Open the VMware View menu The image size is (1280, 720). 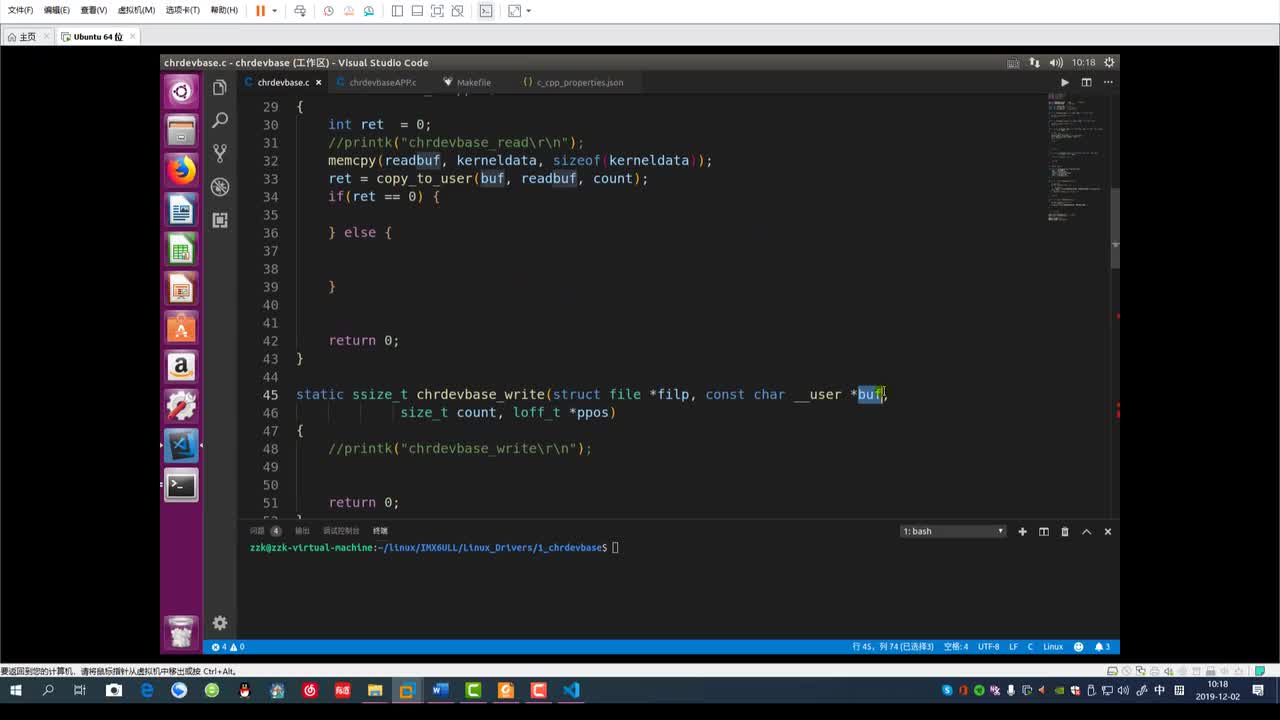point(93,10)
